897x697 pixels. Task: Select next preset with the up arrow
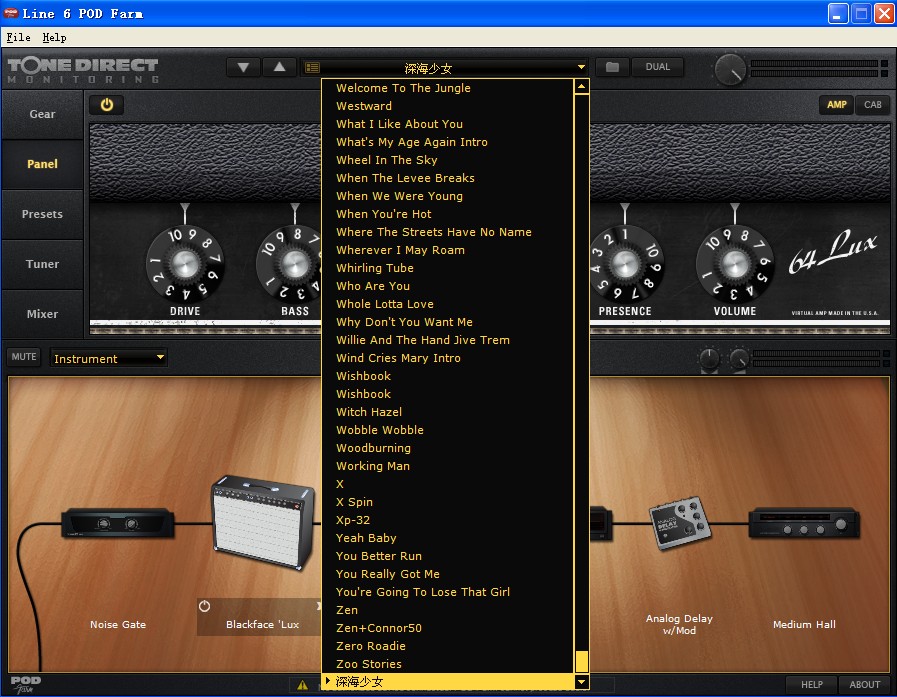(279, 67)
